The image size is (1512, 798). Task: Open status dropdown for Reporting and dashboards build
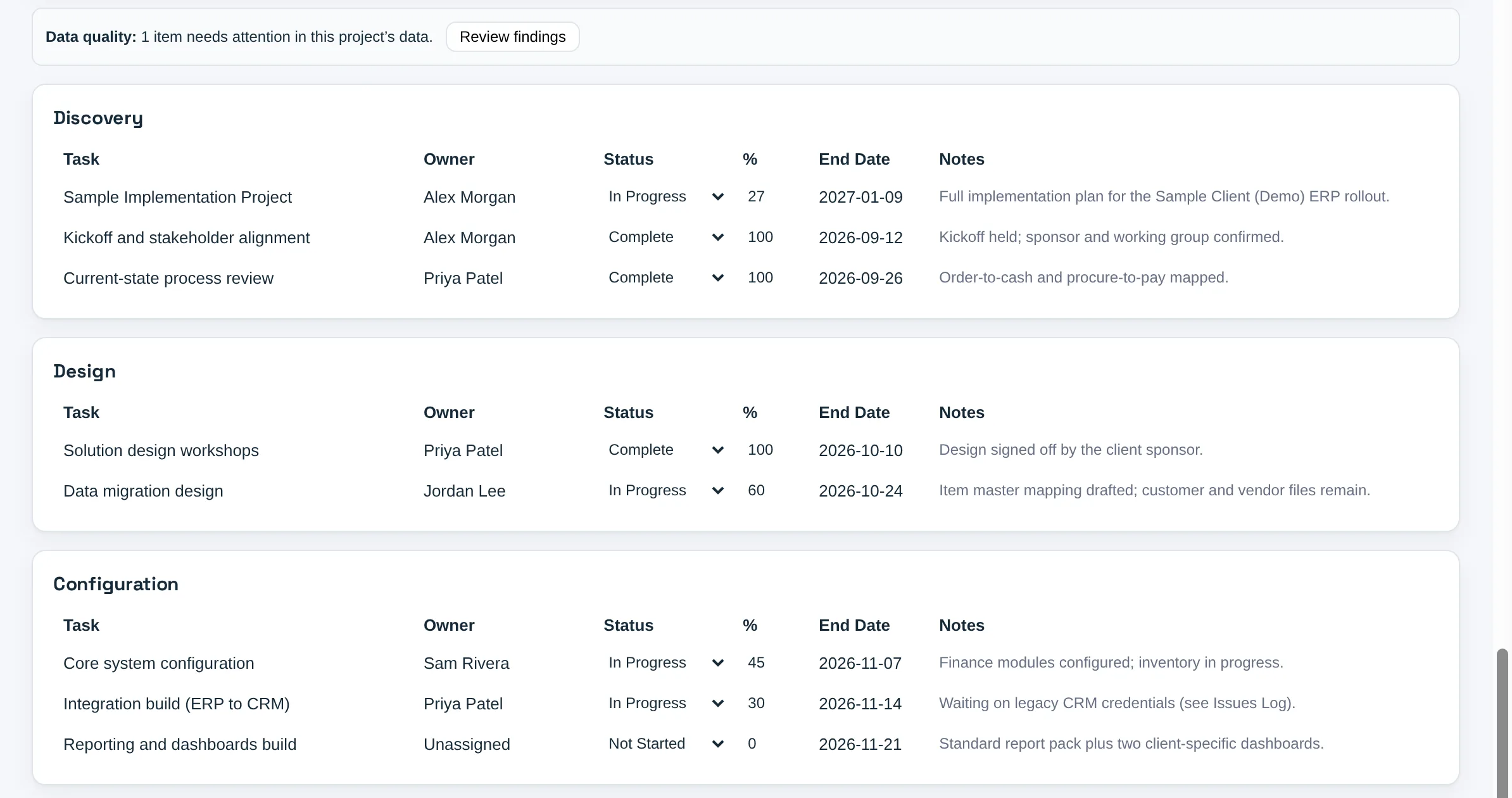pyautogui.click(x=665, y=744)
